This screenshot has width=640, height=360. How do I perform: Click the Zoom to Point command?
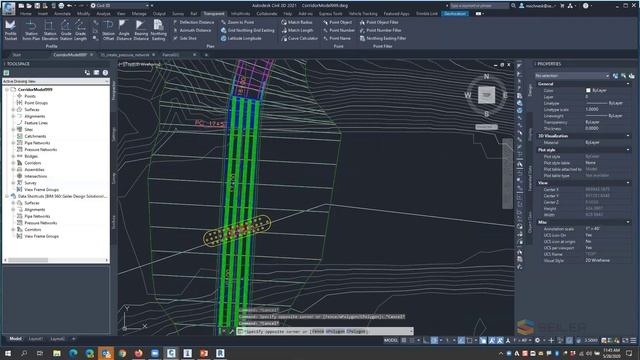pos(237,22)
